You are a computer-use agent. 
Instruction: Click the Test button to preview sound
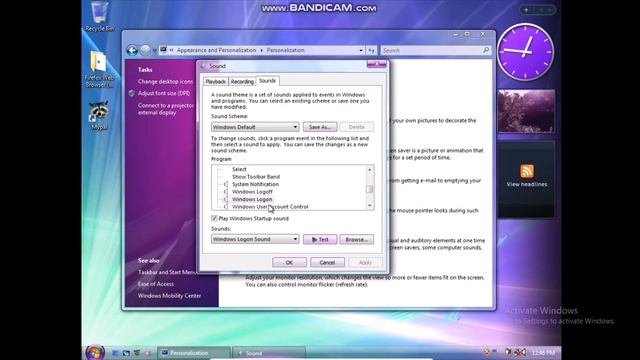click(320, 240)
